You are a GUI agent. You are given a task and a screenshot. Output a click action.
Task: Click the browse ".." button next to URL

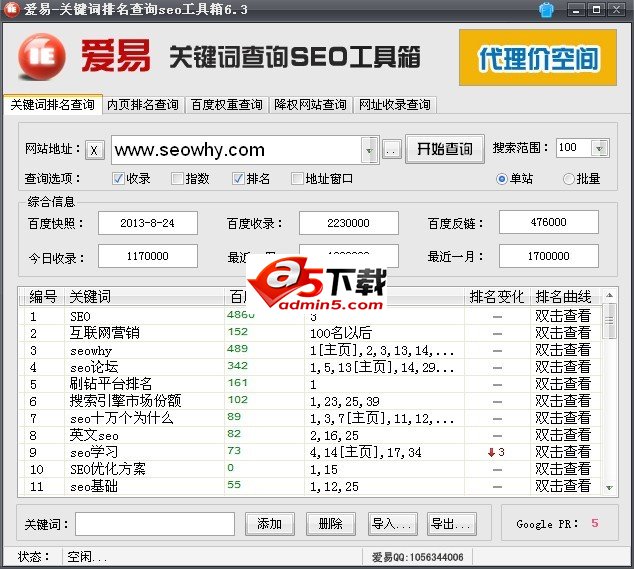(x=391, y=150)
